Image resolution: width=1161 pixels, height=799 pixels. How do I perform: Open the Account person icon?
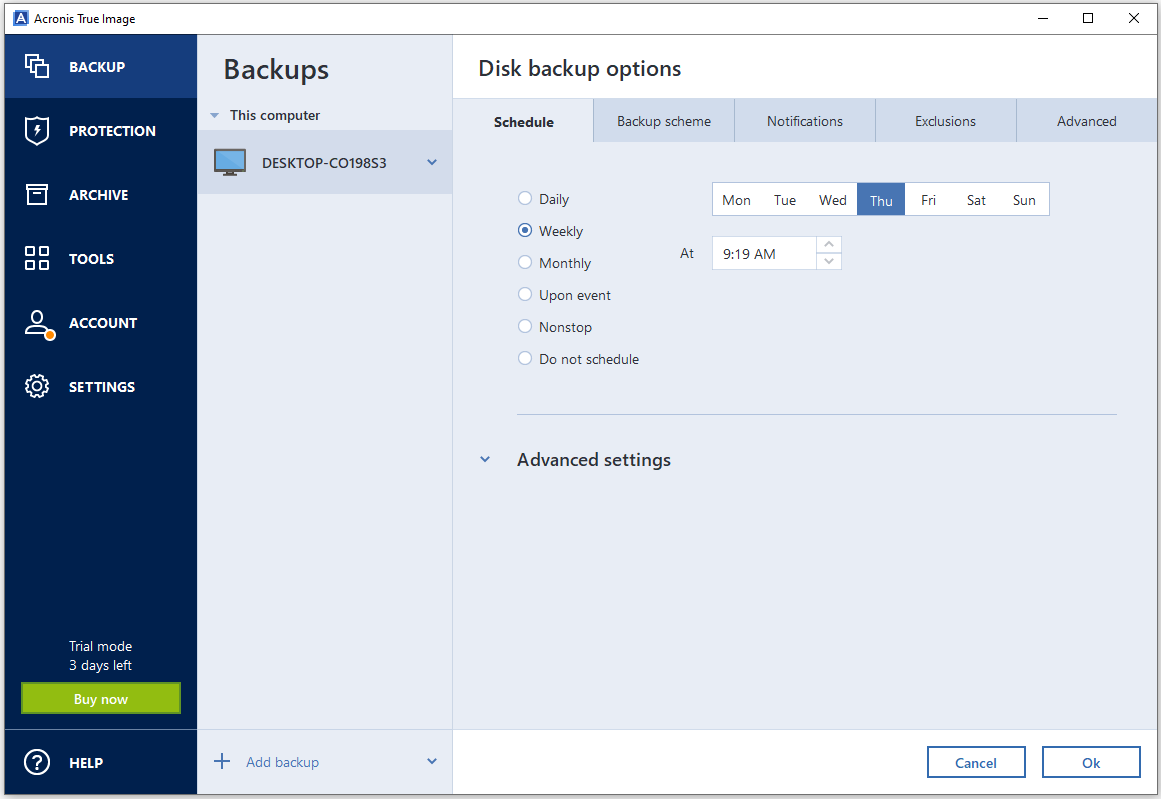point(39,324)
